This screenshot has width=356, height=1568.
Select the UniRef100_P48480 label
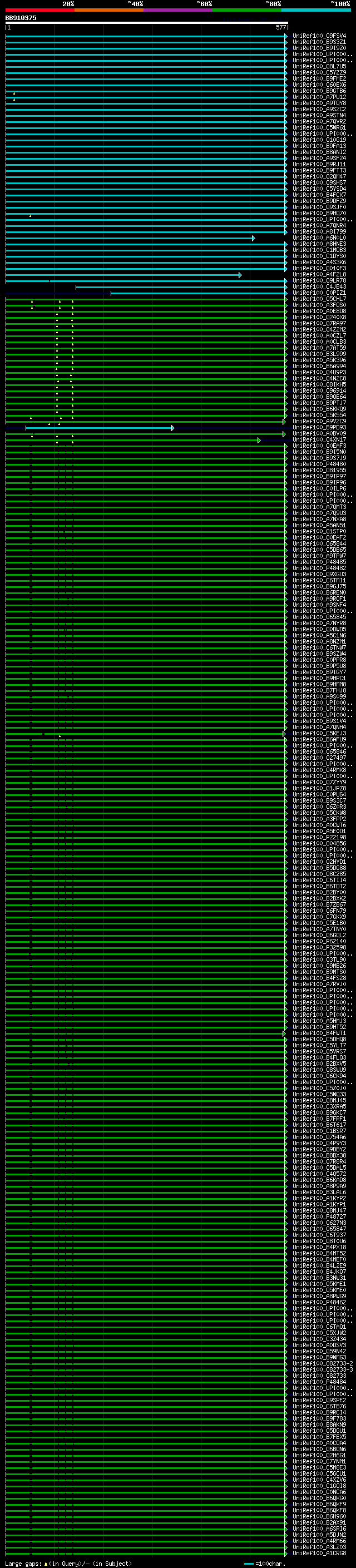[319, 464]
